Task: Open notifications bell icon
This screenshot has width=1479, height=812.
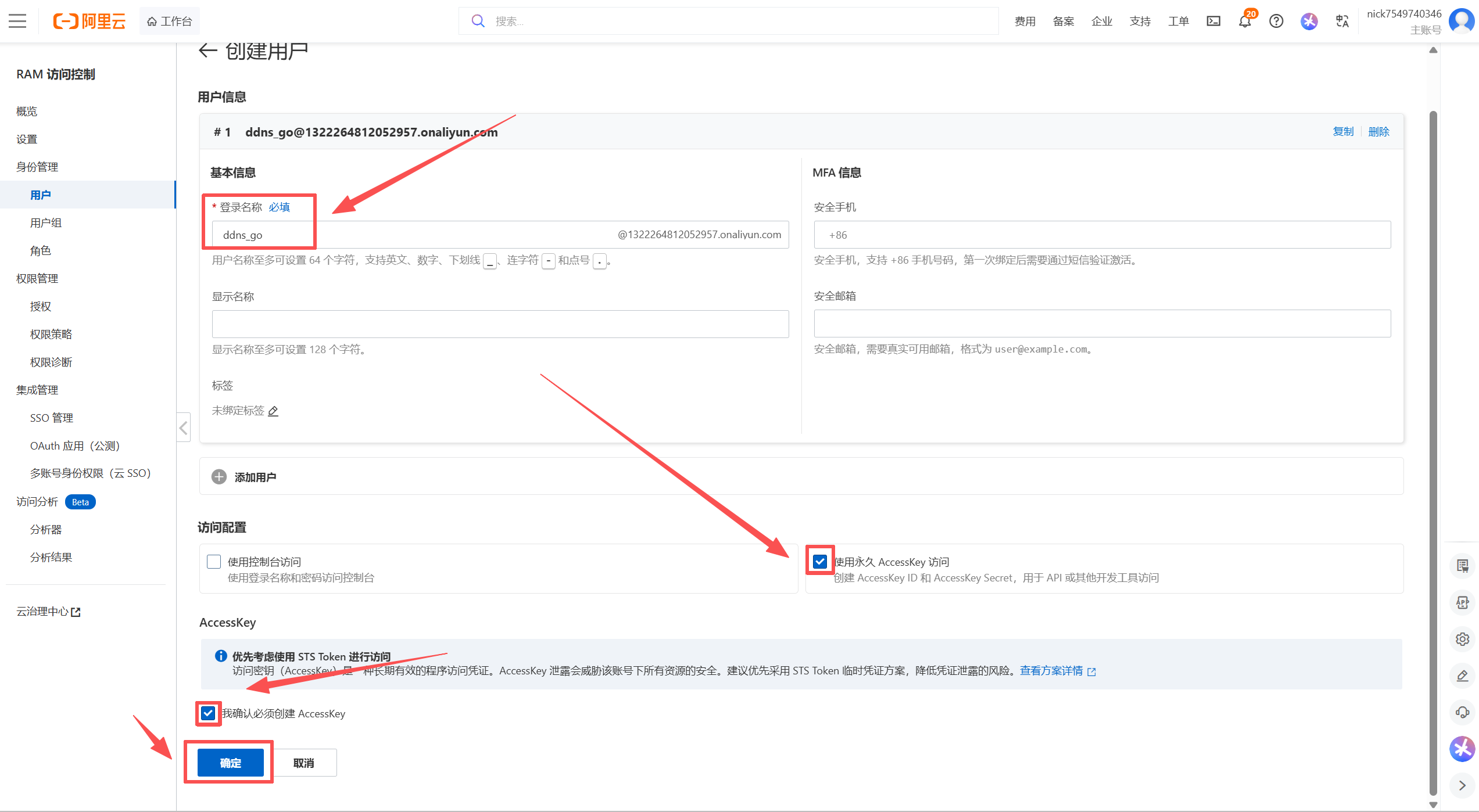Action: pyautogui.click(x=1244, y=21)
